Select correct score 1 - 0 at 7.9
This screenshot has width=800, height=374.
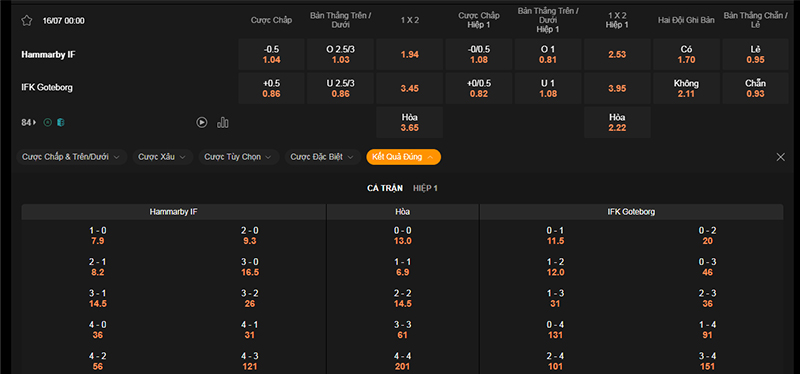97,236
